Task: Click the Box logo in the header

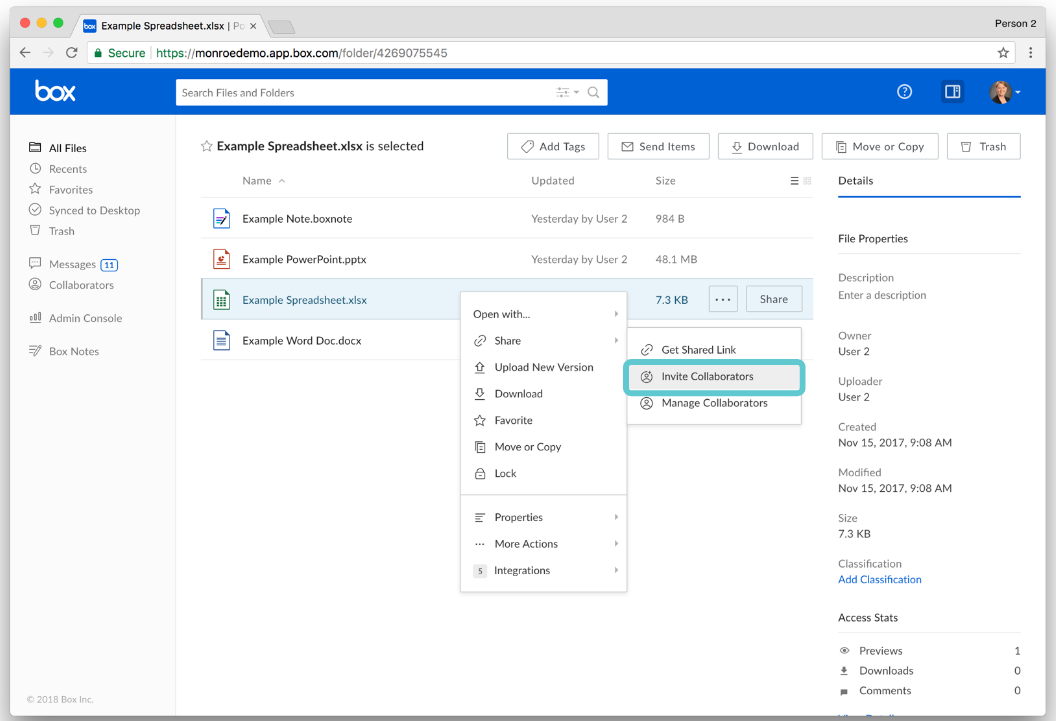Action: point(55,91)
